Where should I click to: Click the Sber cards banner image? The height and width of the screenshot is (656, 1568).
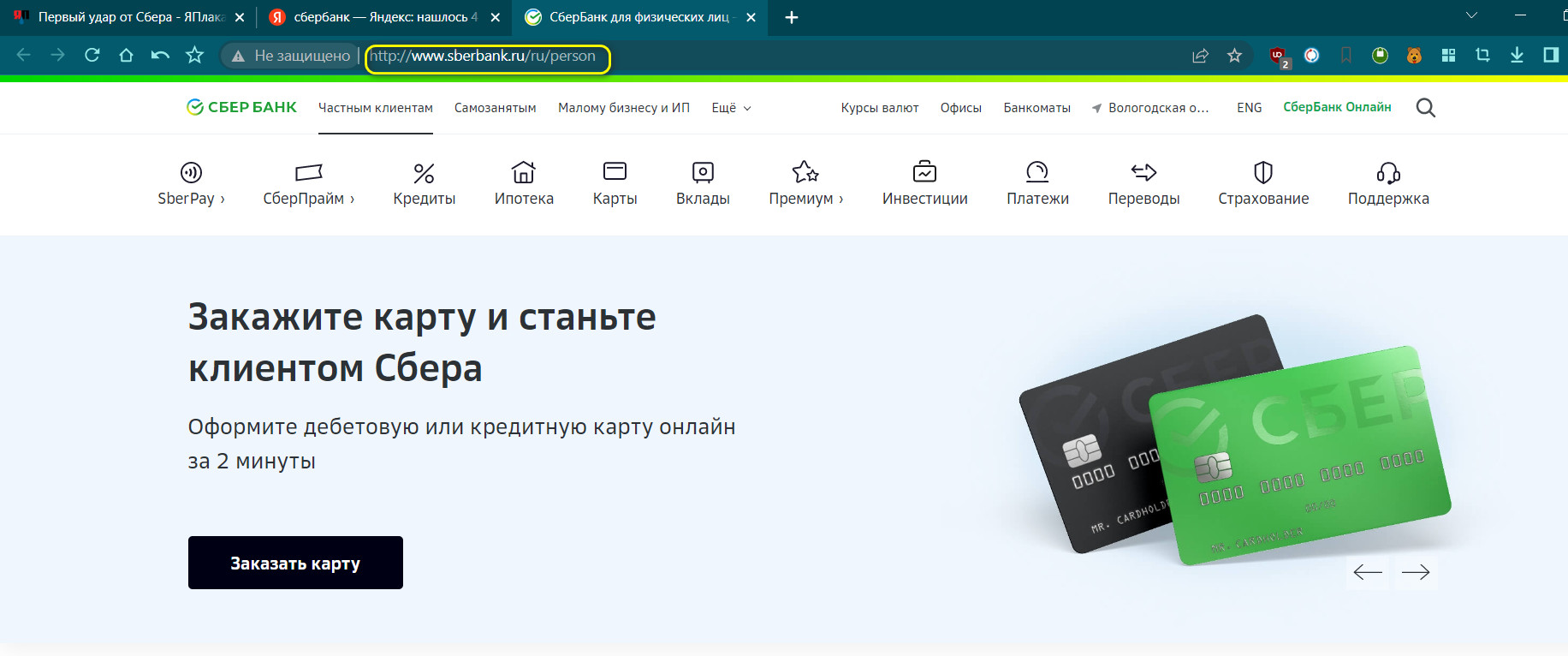[x=1235, y=441]
